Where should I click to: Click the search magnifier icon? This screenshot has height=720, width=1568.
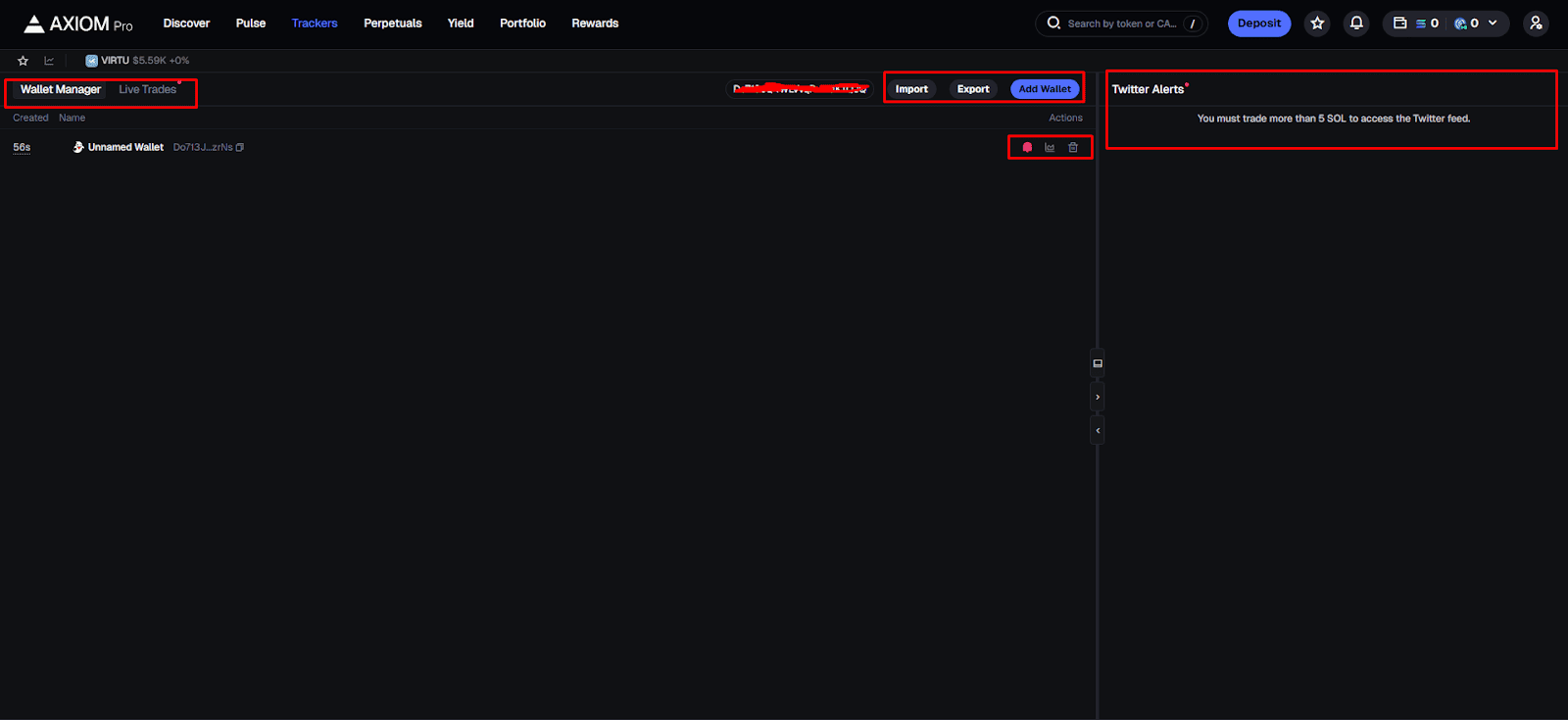1053,23
